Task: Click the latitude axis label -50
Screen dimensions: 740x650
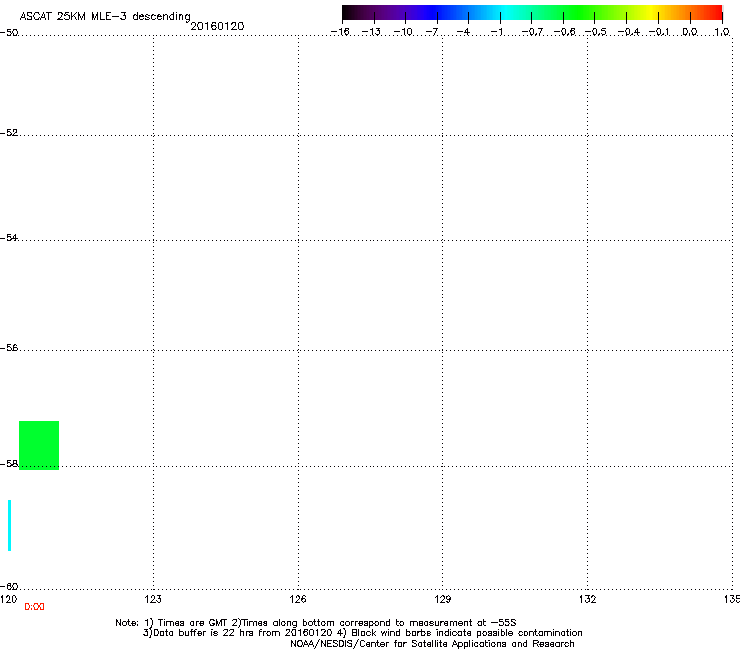Action: pos(9,32)
